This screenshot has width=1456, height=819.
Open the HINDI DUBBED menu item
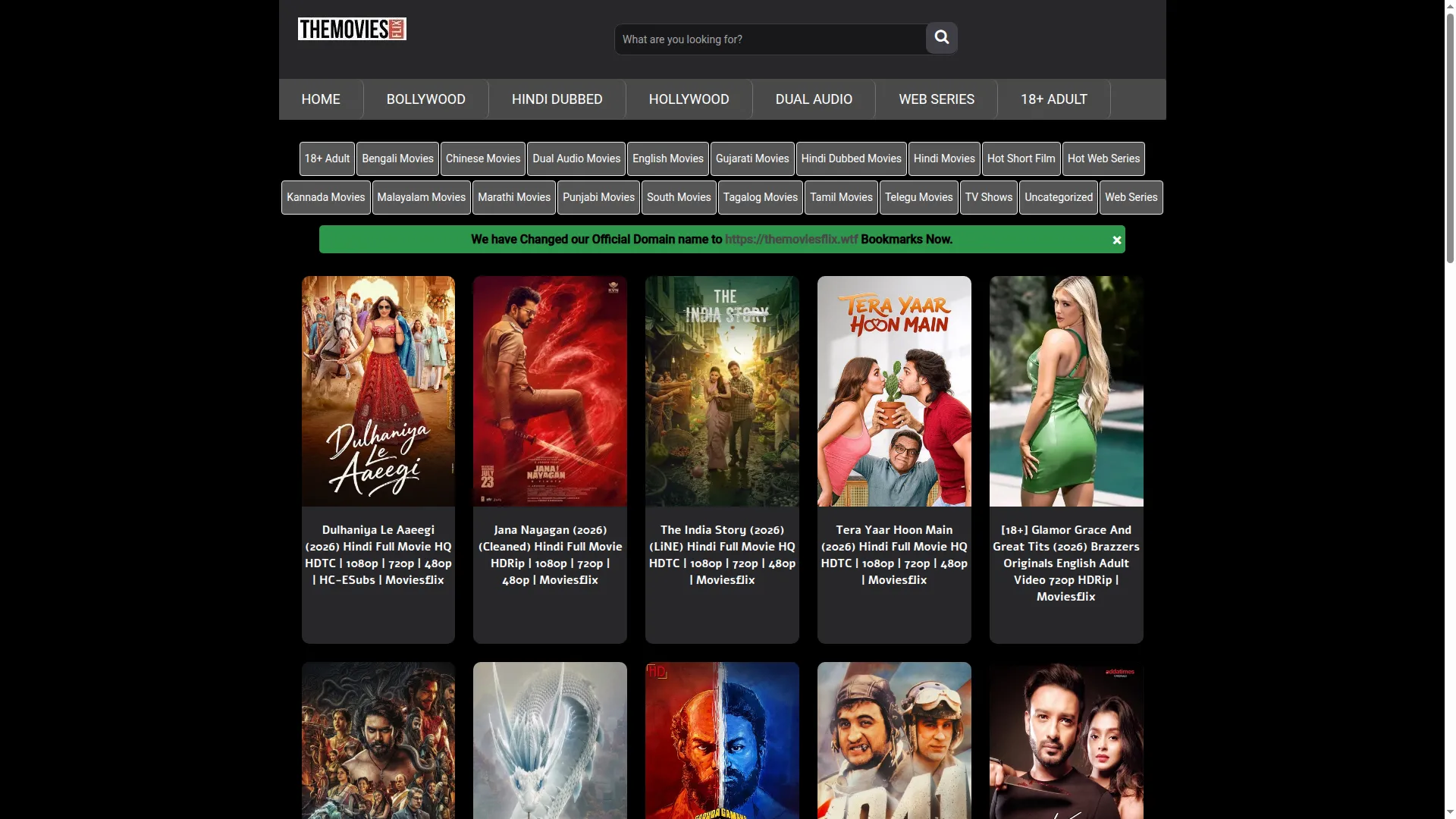[x=557, y=99]
